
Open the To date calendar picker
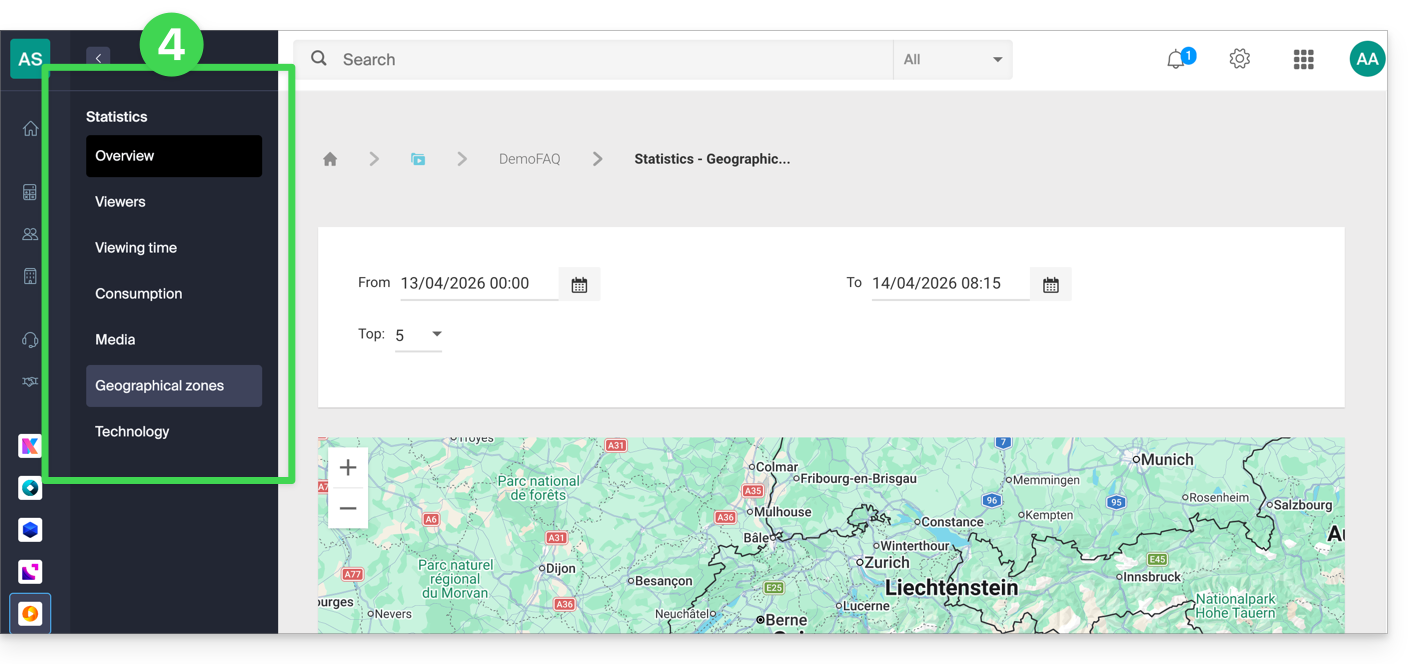pyautogui.click(x=1050, y=285)
